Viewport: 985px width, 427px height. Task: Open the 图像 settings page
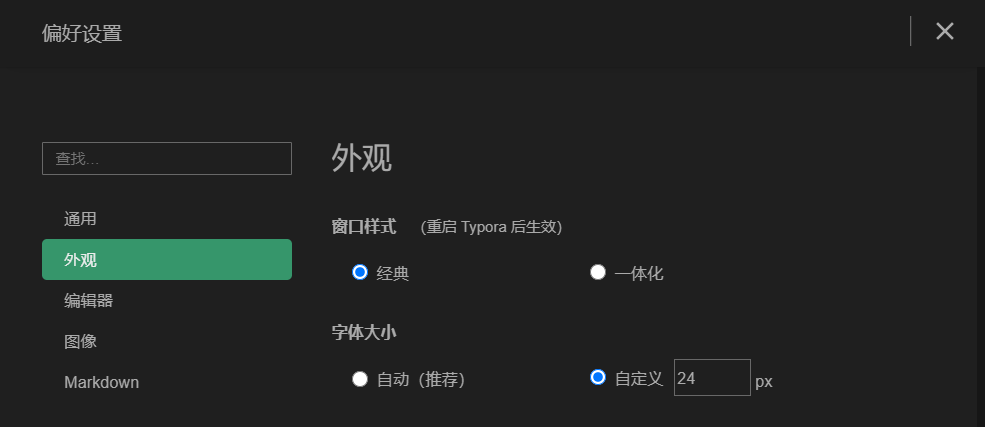click(x=80, y=341)
